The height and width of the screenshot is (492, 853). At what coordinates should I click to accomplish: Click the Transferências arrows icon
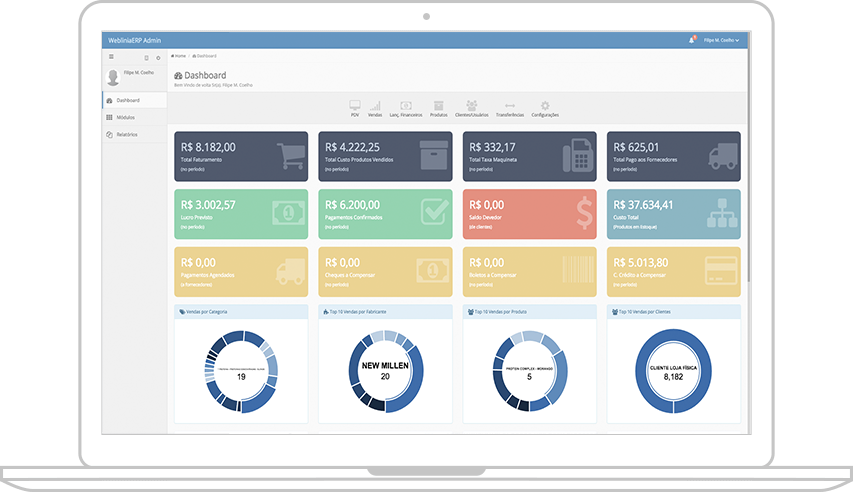tap(510, 106)
